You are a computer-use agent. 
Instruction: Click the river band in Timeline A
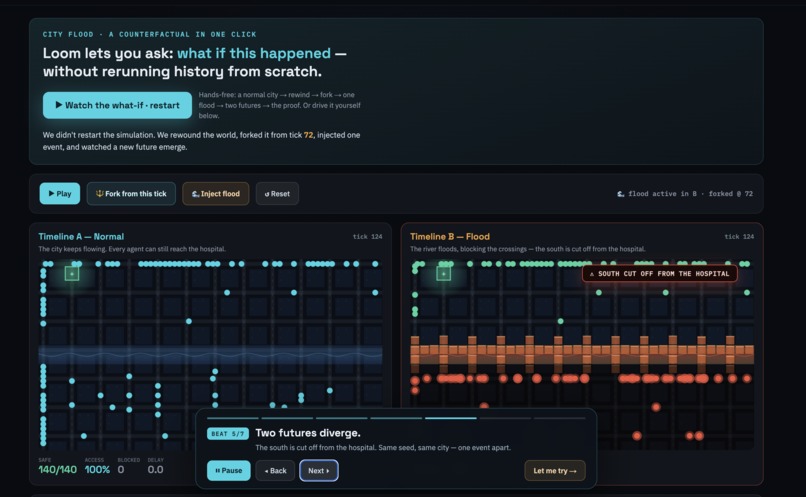click(210, 355)
